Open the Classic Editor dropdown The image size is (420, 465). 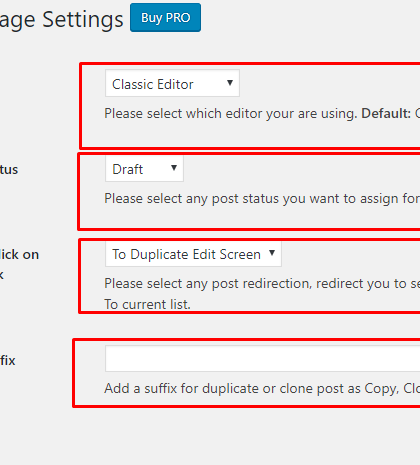click(x=172, y=83)
